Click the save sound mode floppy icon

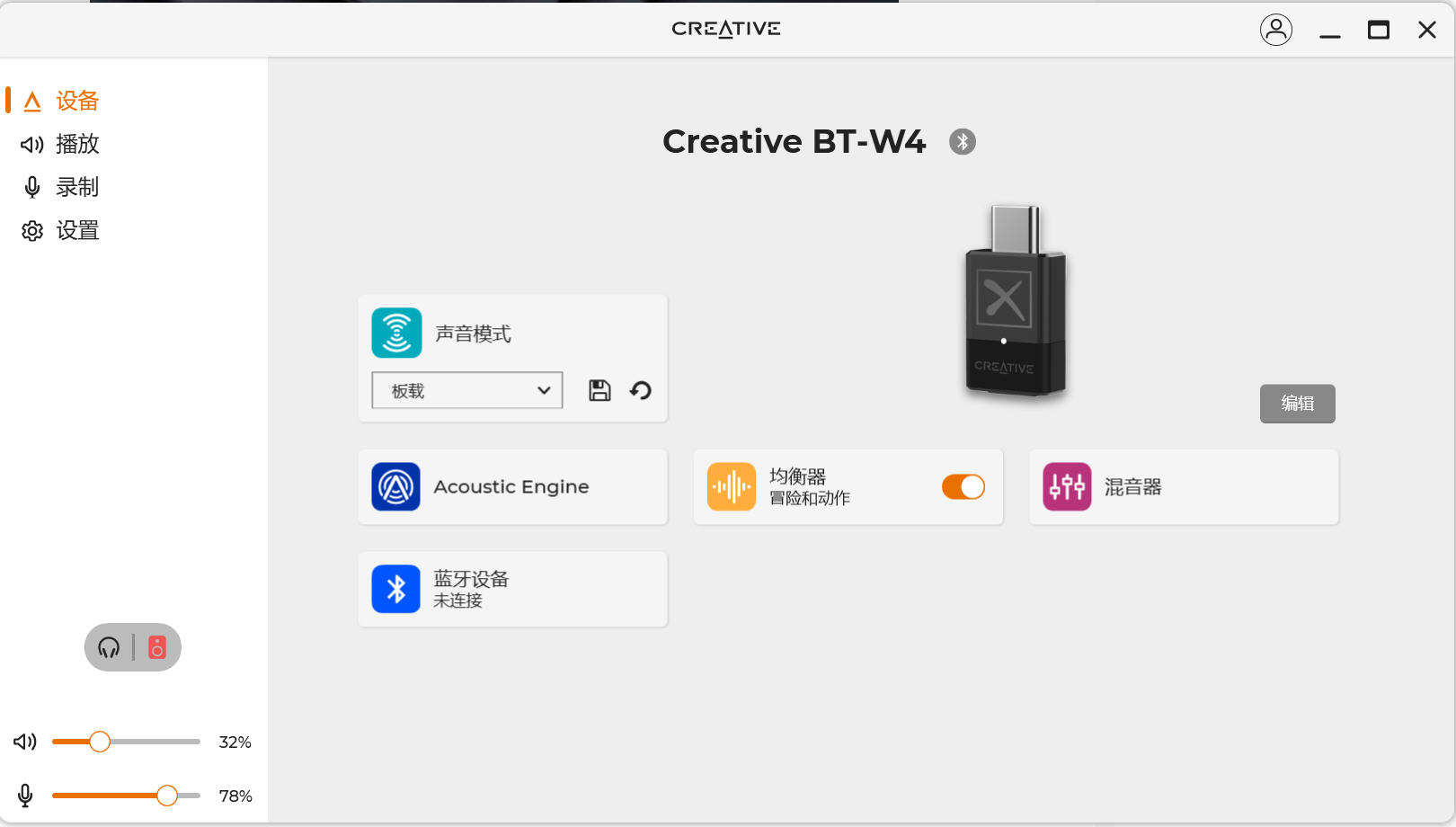coord(599,390)
